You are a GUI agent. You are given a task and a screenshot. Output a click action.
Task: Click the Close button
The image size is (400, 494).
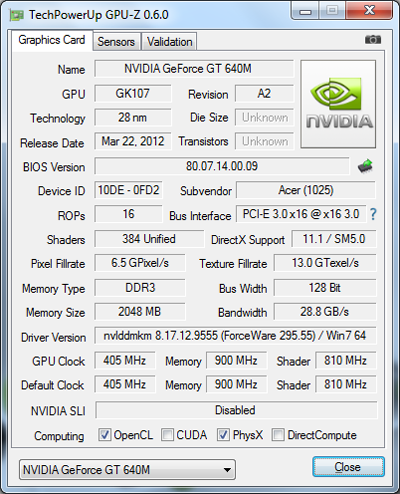tap(348, 467)
